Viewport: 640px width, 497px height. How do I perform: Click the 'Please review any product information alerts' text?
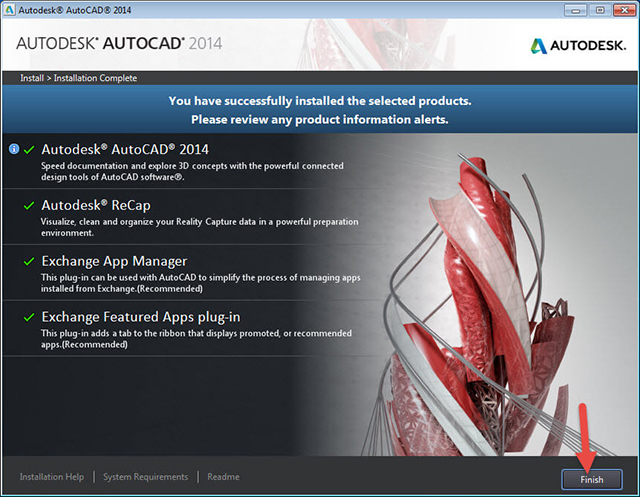point(320,120)
